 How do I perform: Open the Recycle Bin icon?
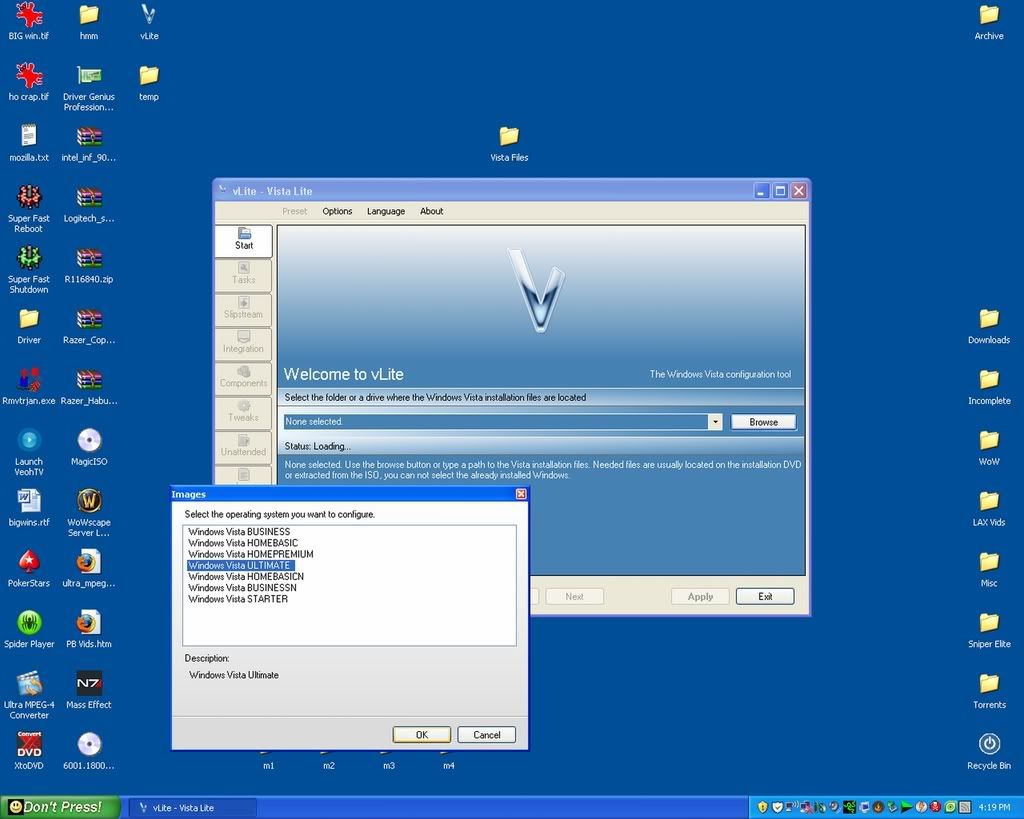[989, 744]
